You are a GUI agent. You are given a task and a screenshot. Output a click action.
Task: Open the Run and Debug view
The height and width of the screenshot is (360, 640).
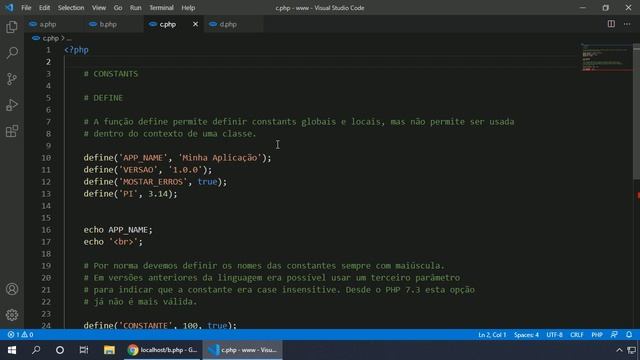pyautogui.click(x=12, y=105)
